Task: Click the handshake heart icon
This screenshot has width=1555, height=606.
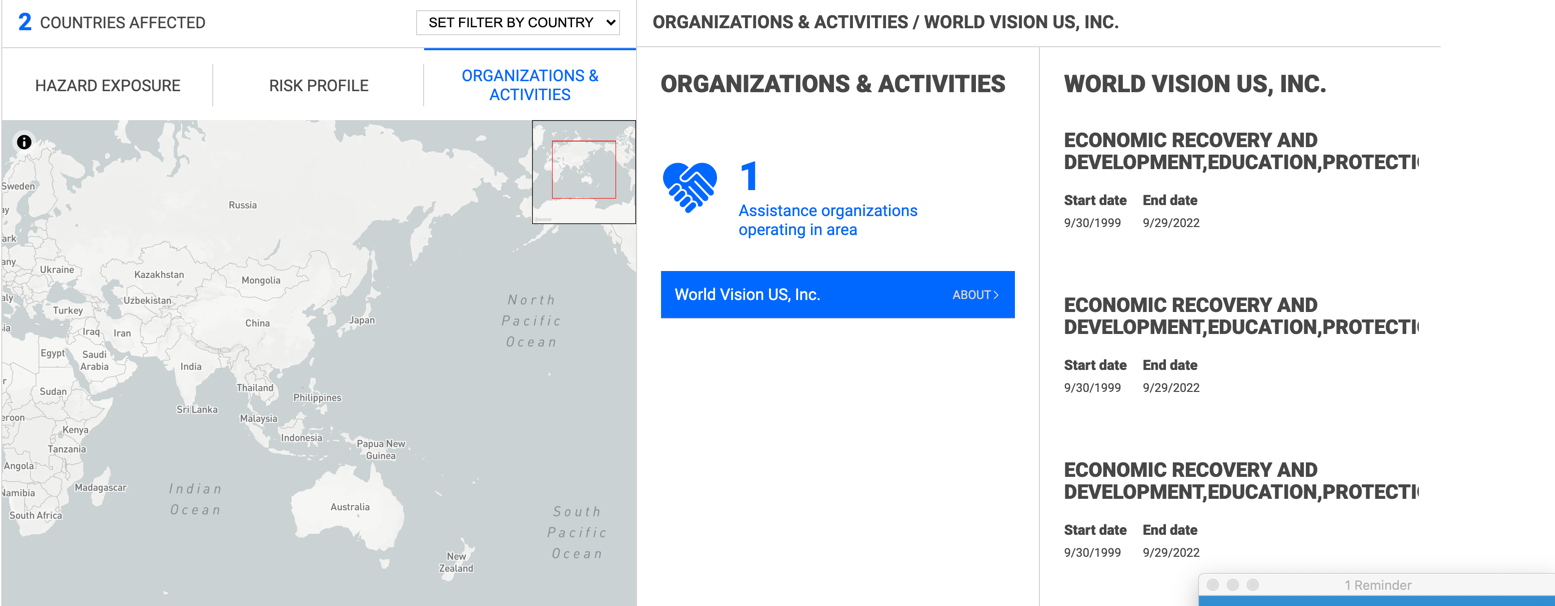Action: point(690,187)
